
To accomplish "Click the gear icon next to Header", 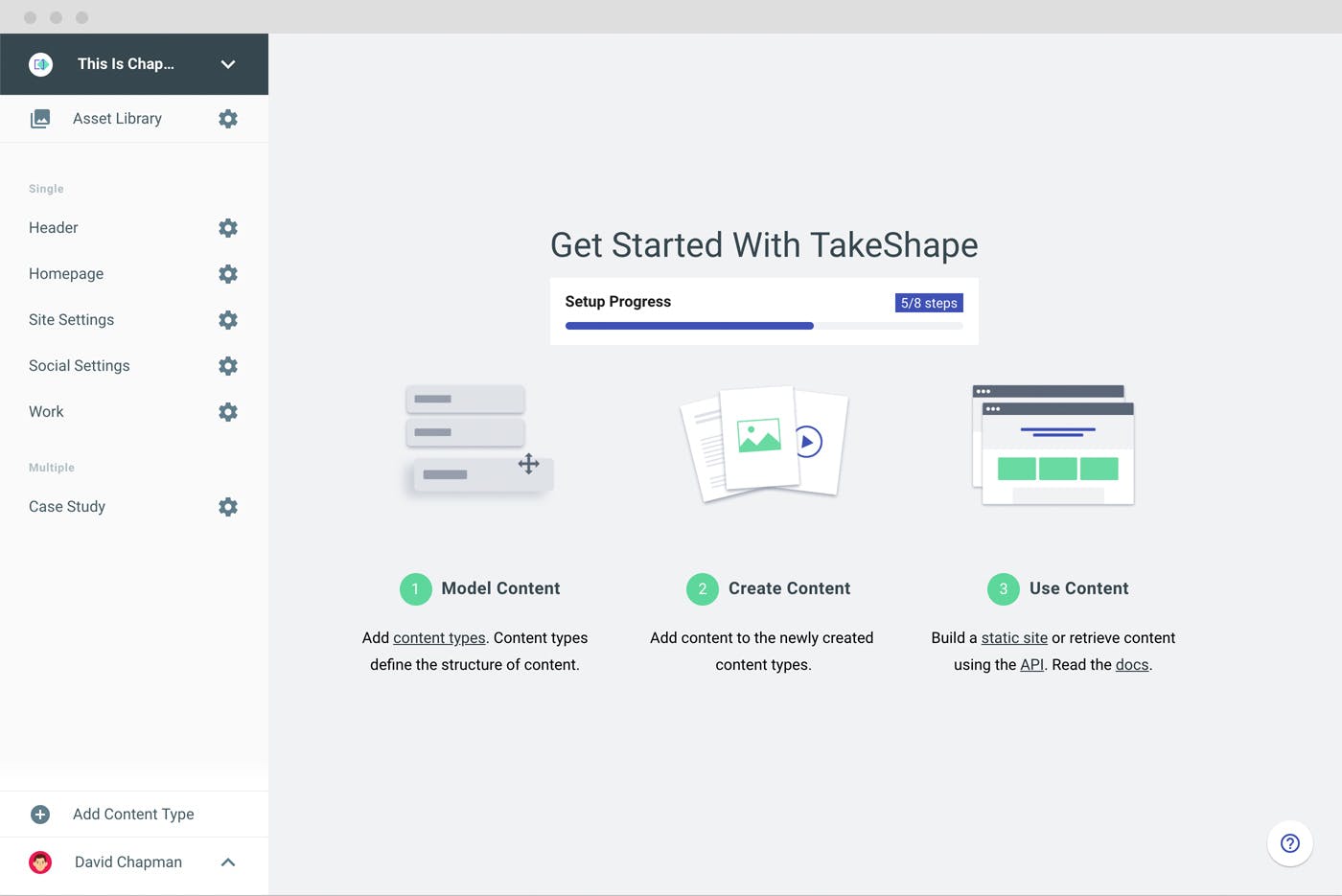I will click(228, 228).
